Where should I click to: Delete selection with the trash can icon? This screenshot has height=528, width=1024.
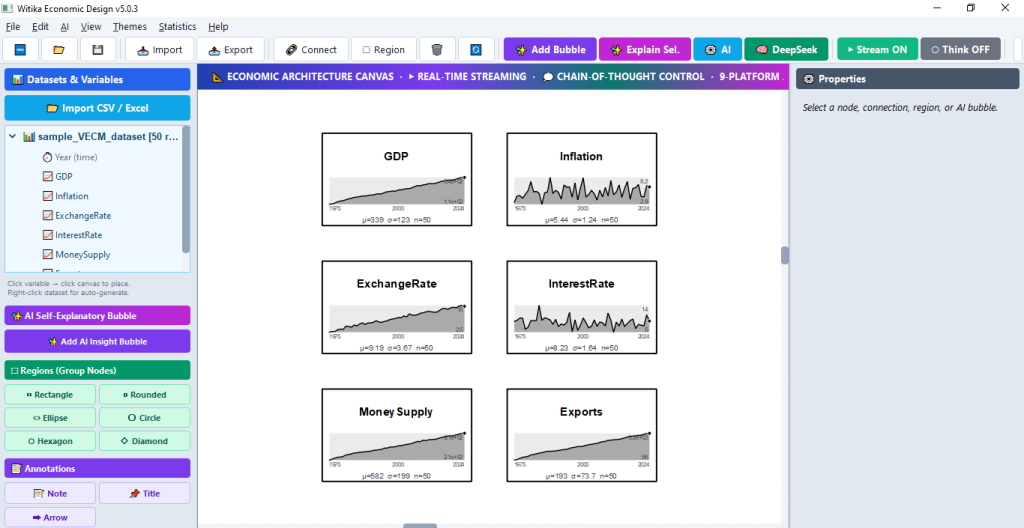coord(437,50)
